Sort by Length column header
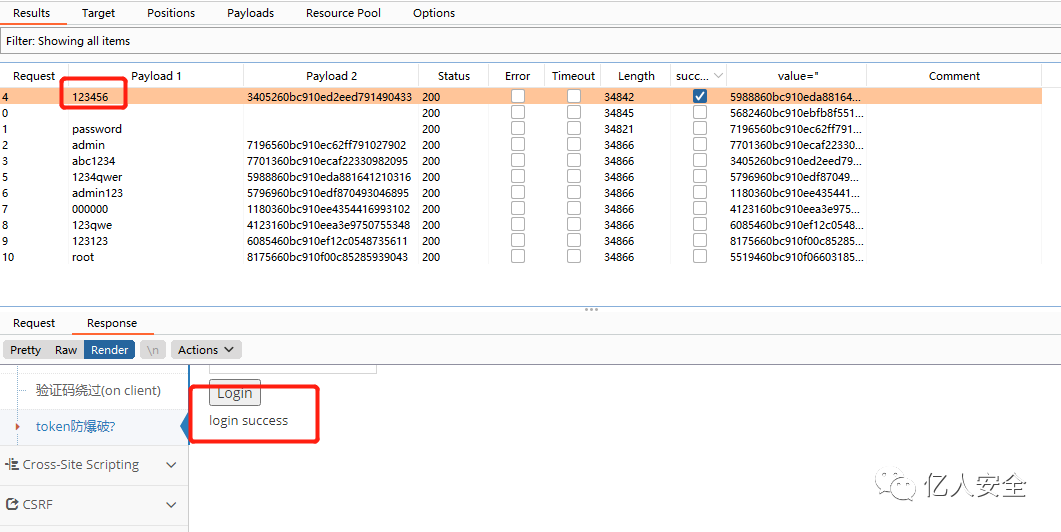 click(x=636, y=76)
